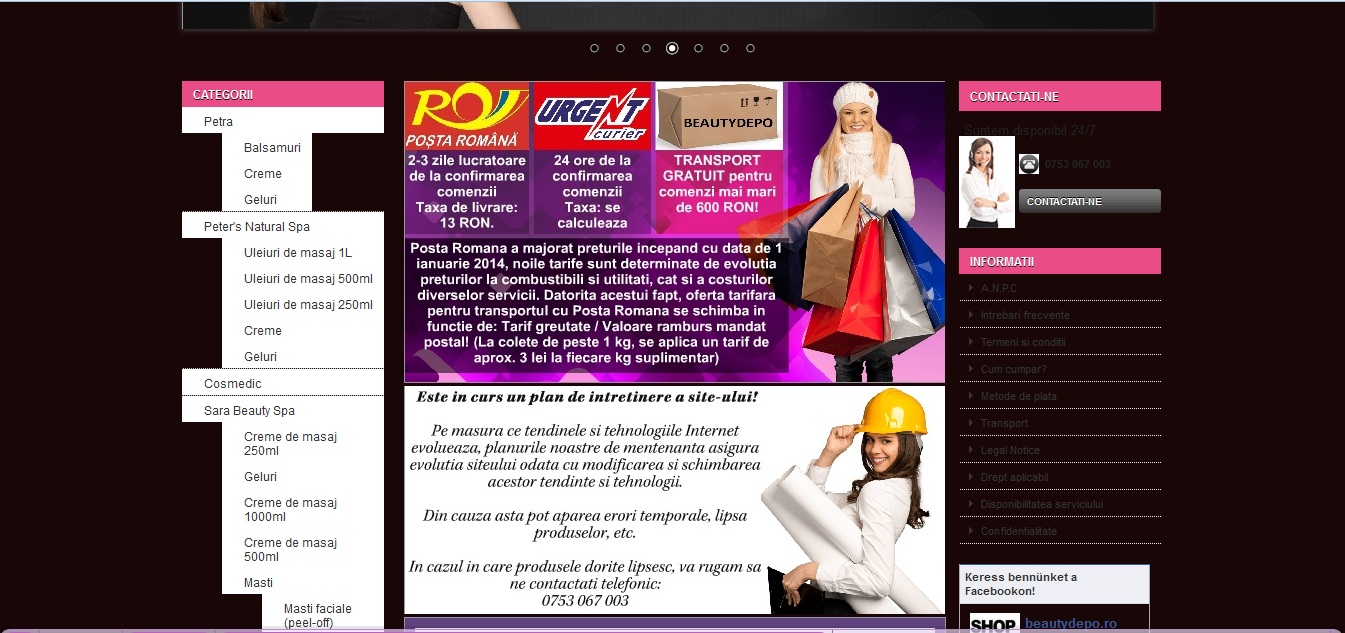Click the telephone icon beside 0753 067 003
Viewport: 1345px width, 633px height.
click(x=1029, y=164)
